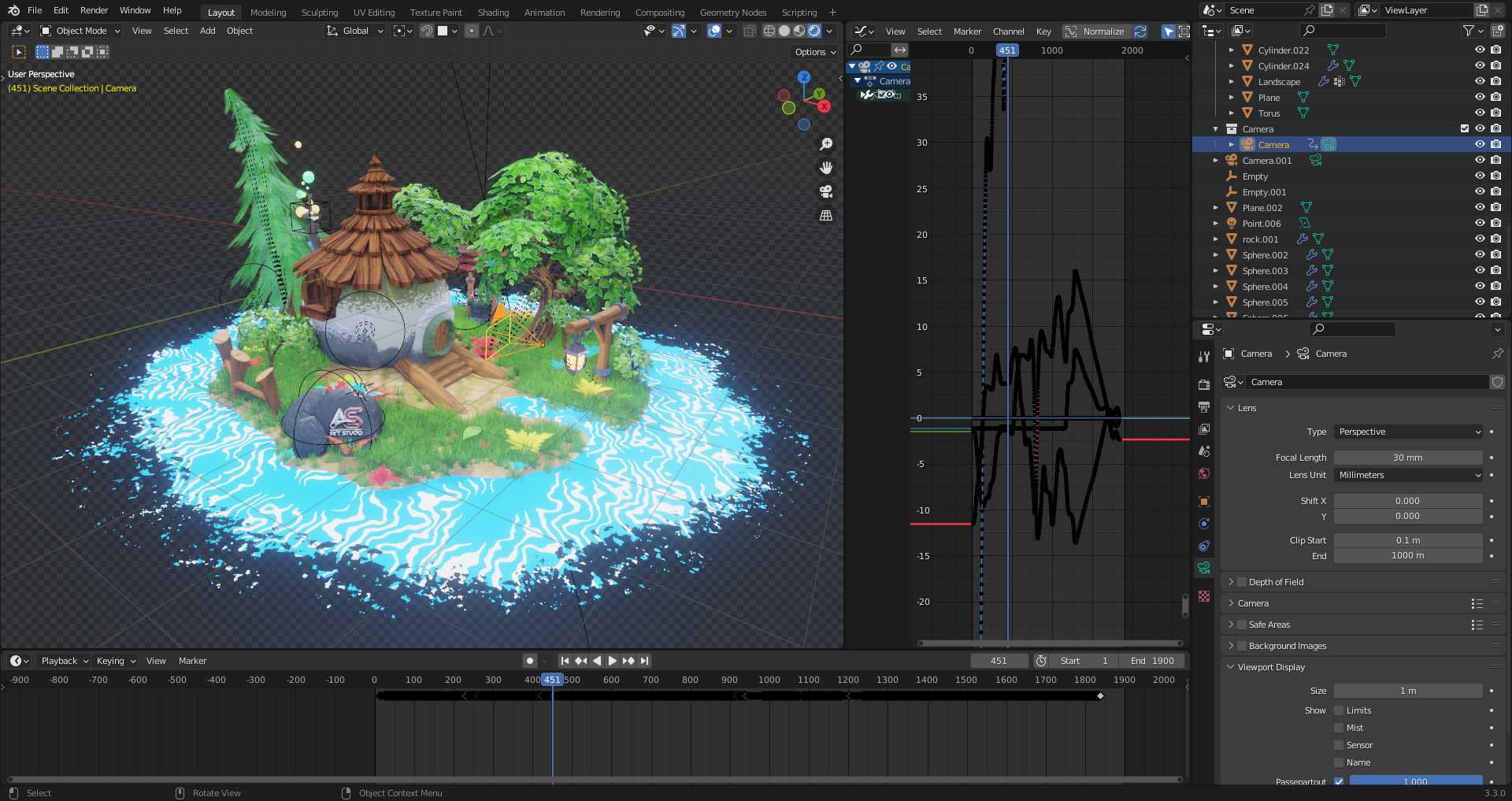The width and height of the screenshot is (1512, 801).
Task: Open Object Mode selector dropdown
Action: click(x=80, y=31)
